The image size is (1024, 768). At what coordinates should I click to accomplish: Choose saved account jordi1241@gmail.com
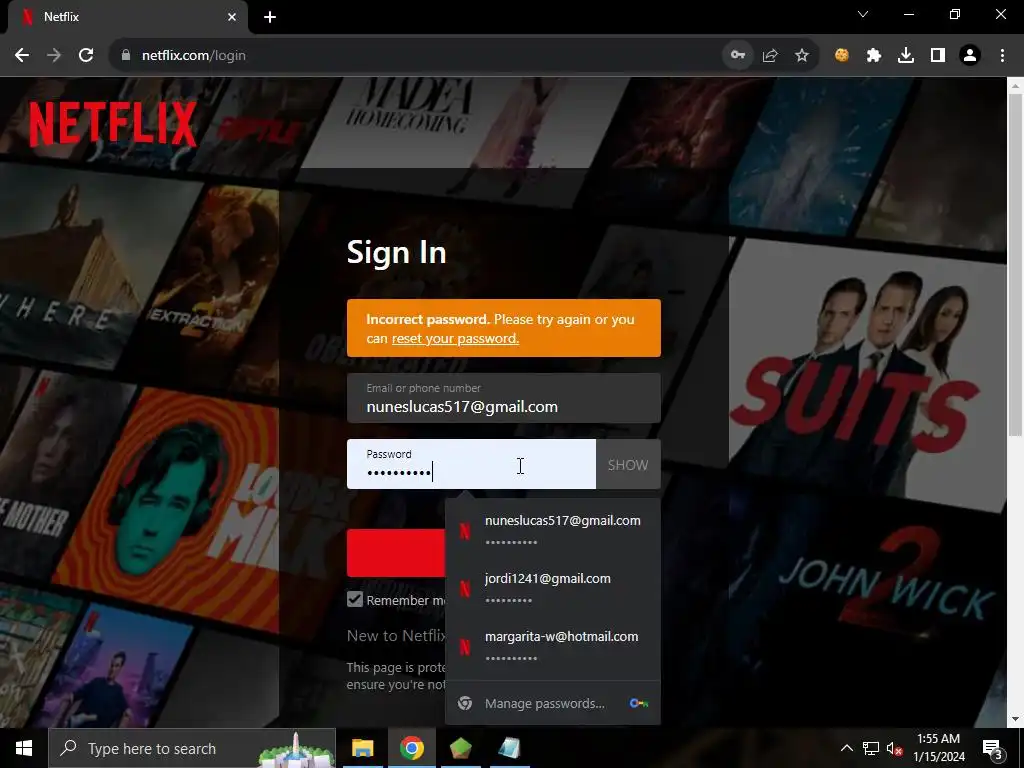tap(552, 588)
